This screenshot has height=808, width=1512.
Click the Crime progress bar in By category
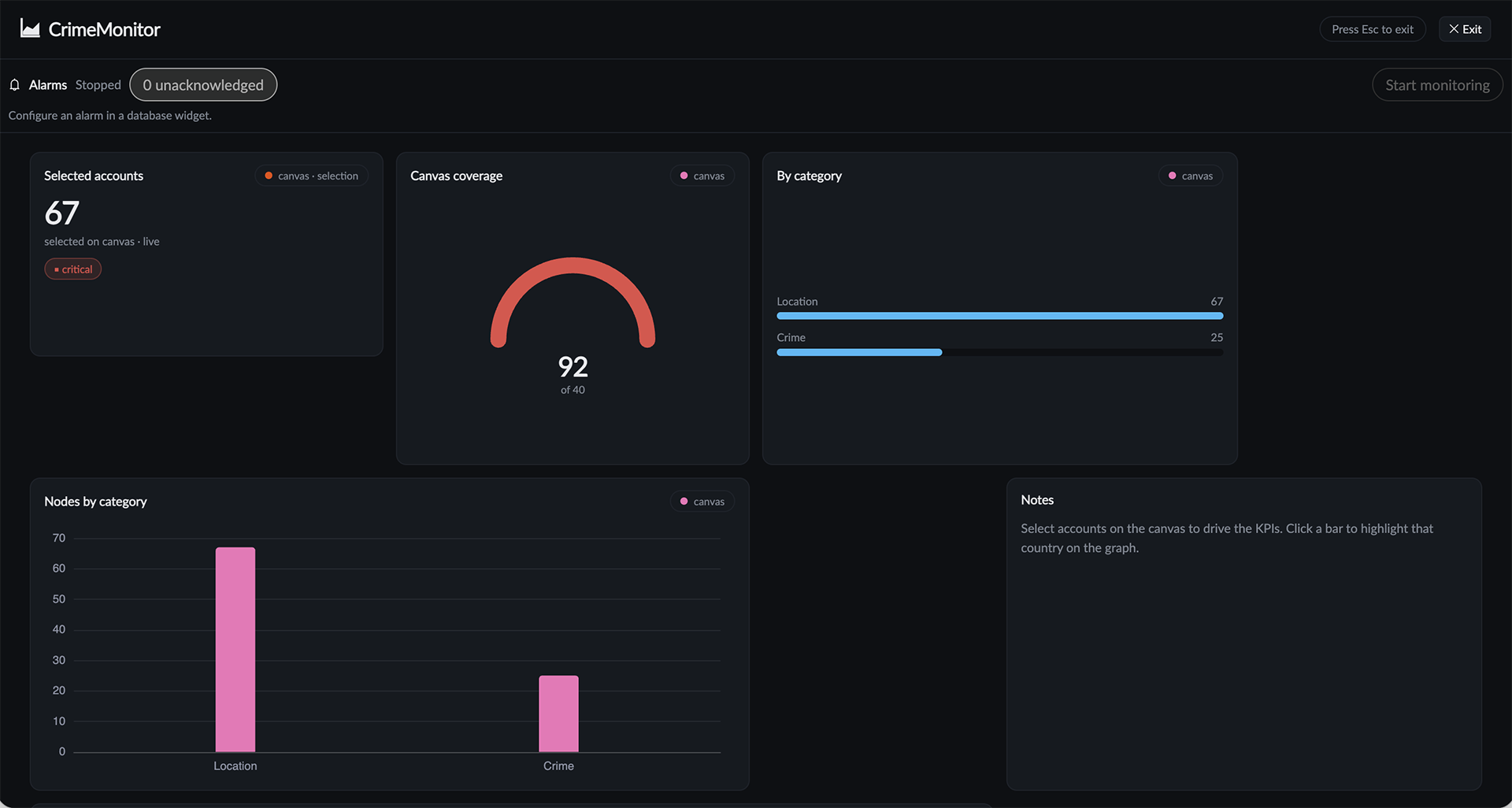pos(999,352)
